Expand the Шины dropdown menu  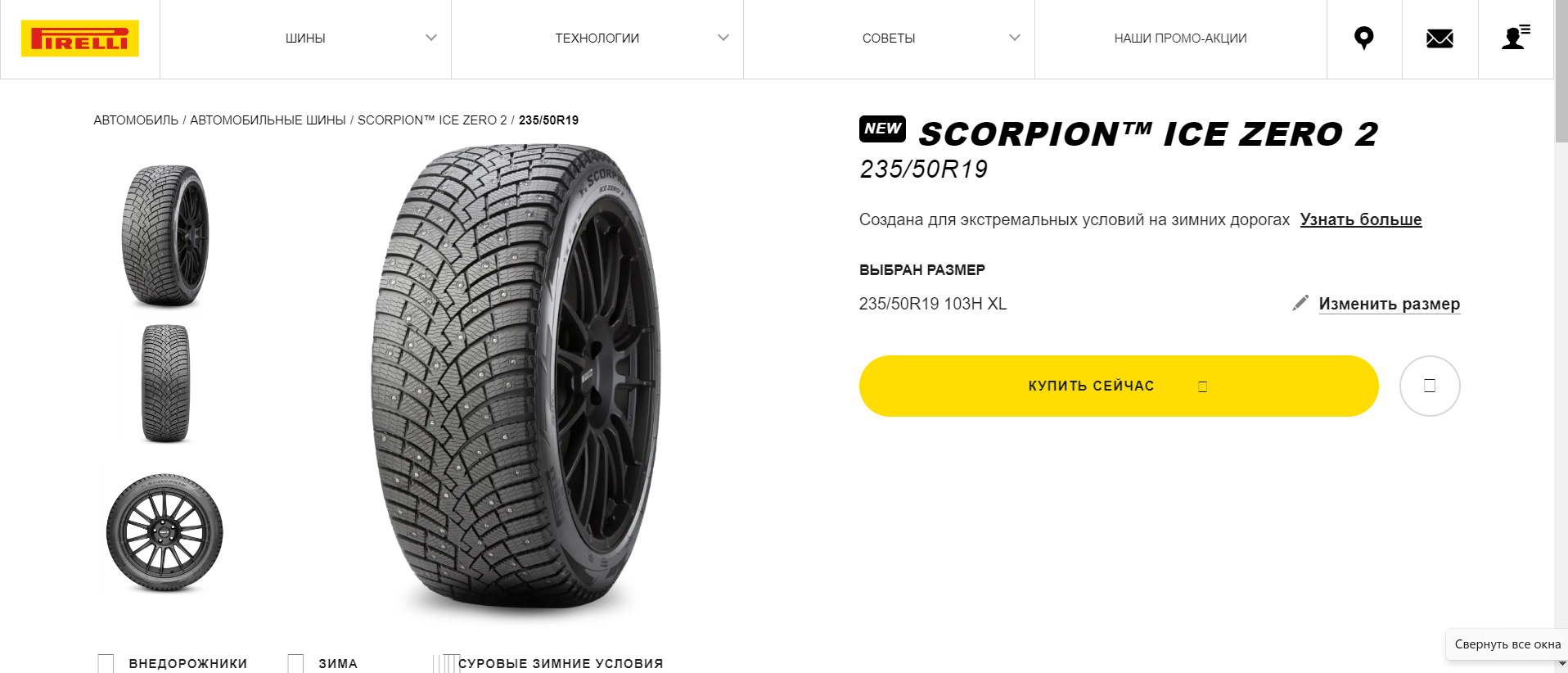coord(431,38)
